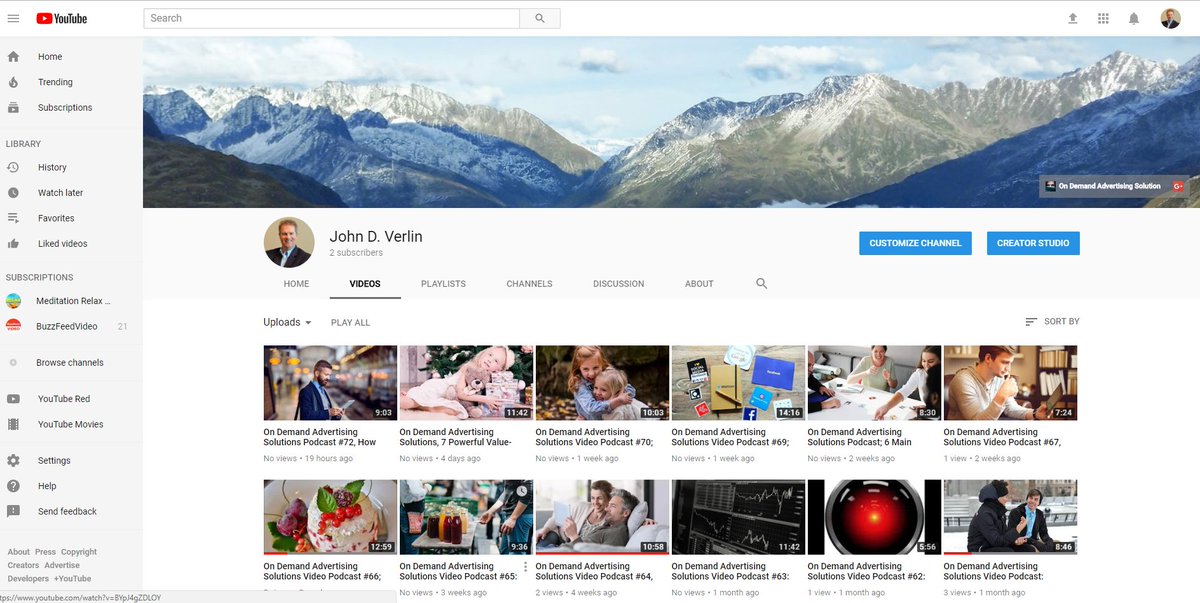Open the notifications bell
Viewport: 1200px width, 603px height.
click(x=1134, y=18)
